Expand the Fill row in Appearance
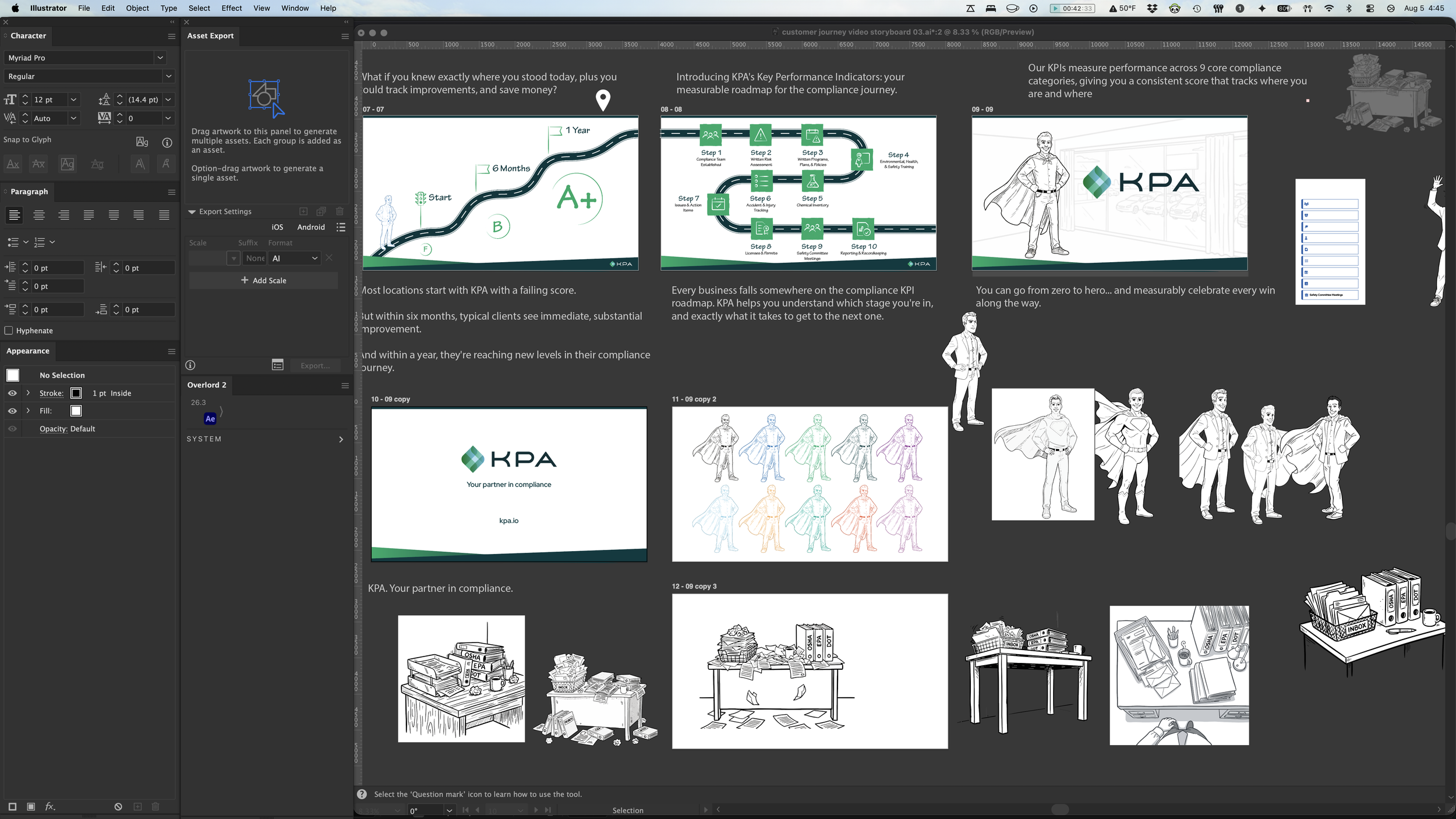1456x819 pixels. [x=28, y=411]
